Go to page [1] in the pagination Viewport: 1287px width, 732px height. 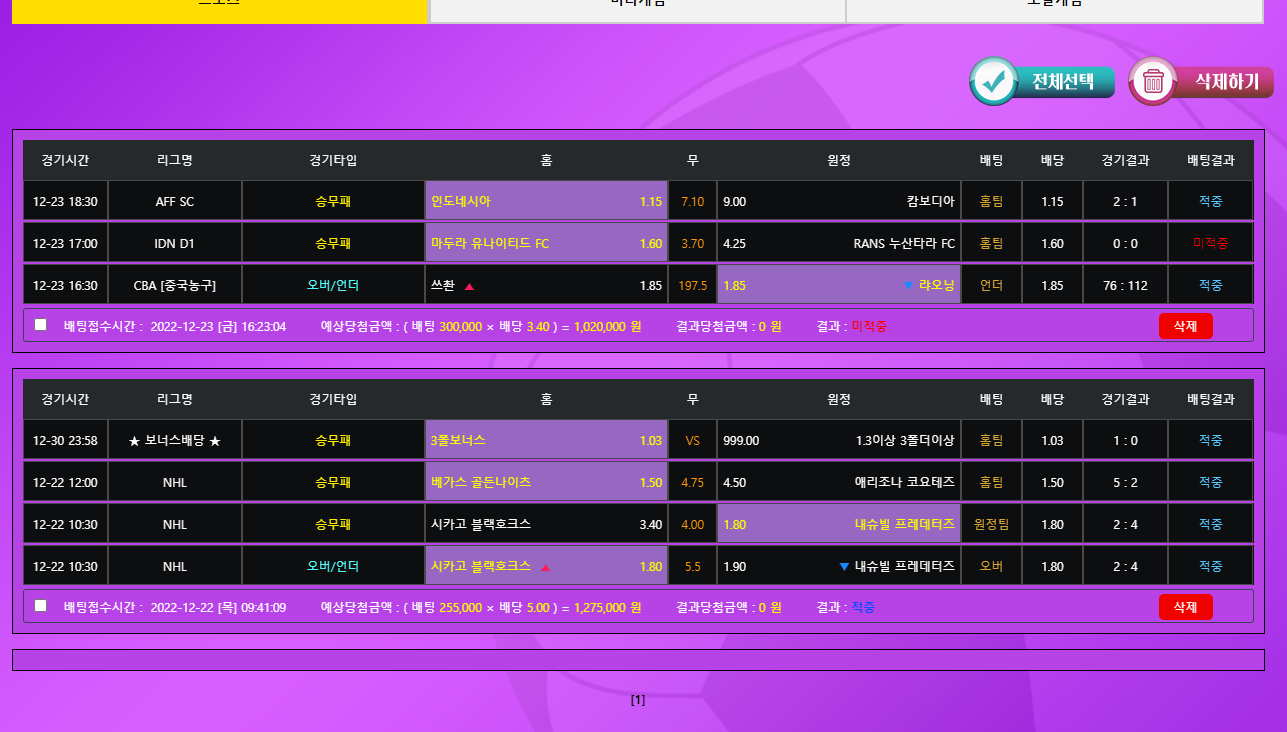click(x=638, y=700)
